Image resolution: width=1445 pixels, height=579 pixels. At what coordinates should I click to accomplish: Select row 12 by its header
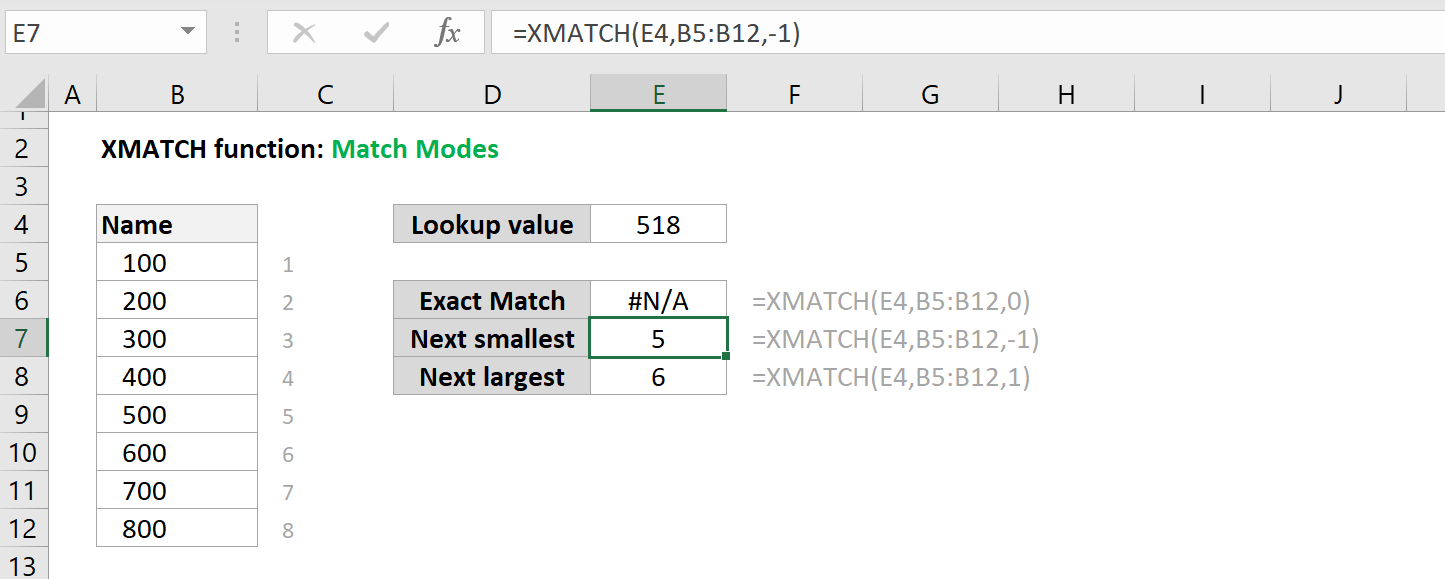pos(22,528)
